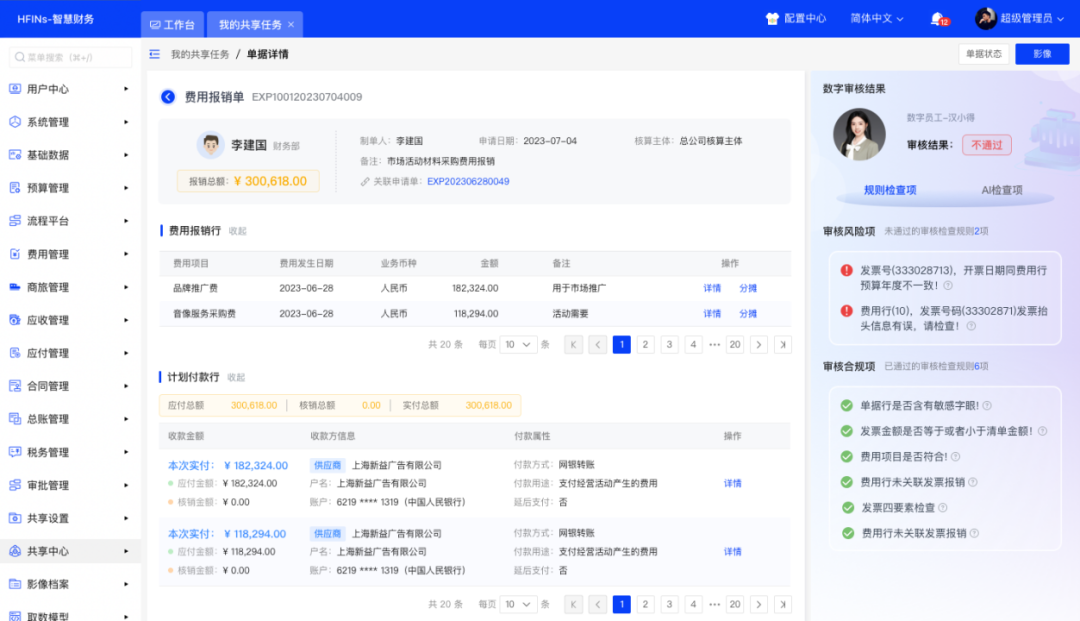
Task: Click the sidebar collapse icon in breadcrumb bar
Action: (154, 54)
